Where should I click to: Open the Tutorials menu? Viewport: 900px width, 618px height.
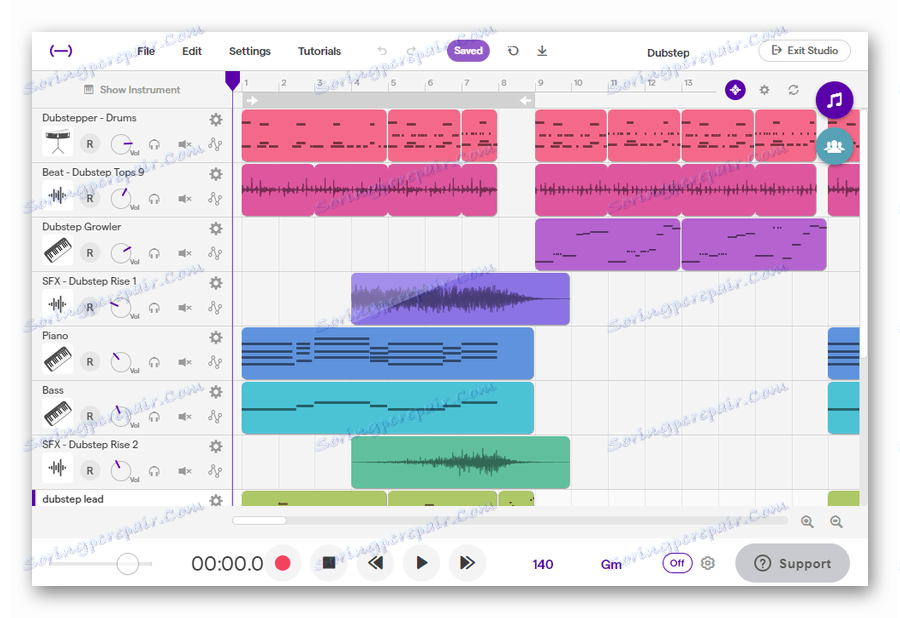(319, 51)
